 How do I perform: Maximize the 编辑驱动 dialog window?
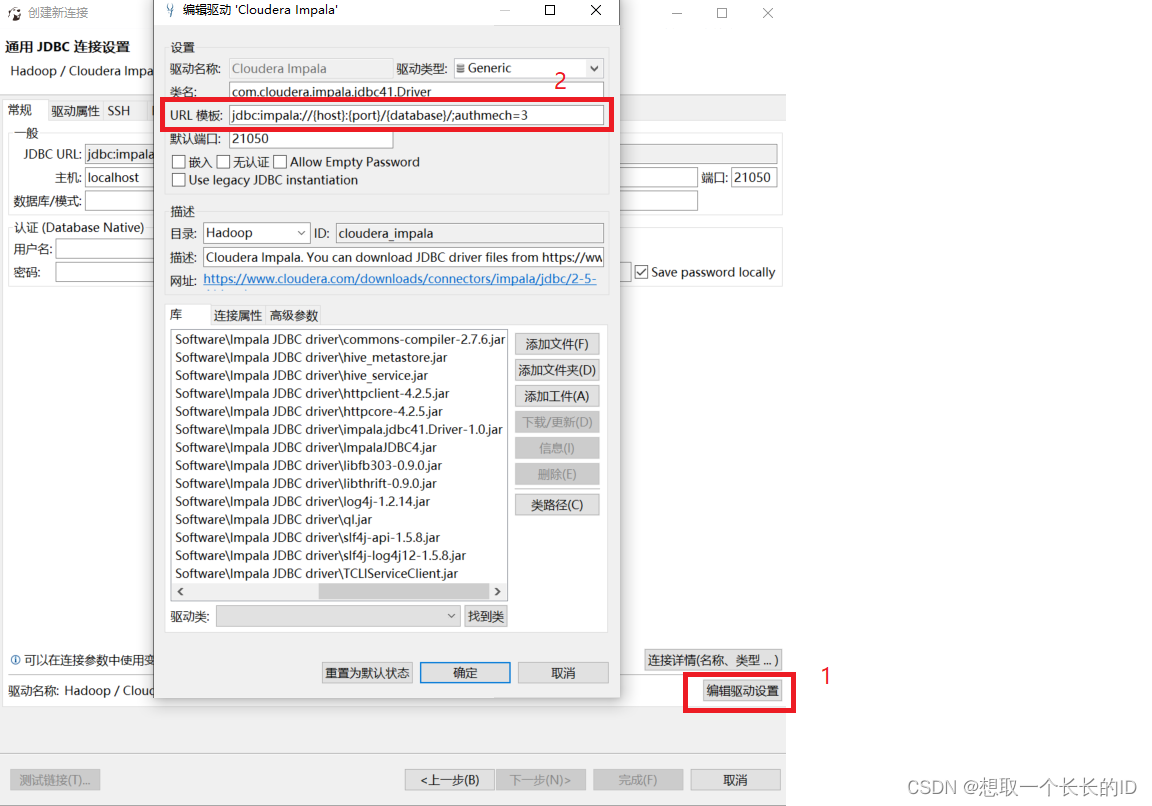[550, 10]
